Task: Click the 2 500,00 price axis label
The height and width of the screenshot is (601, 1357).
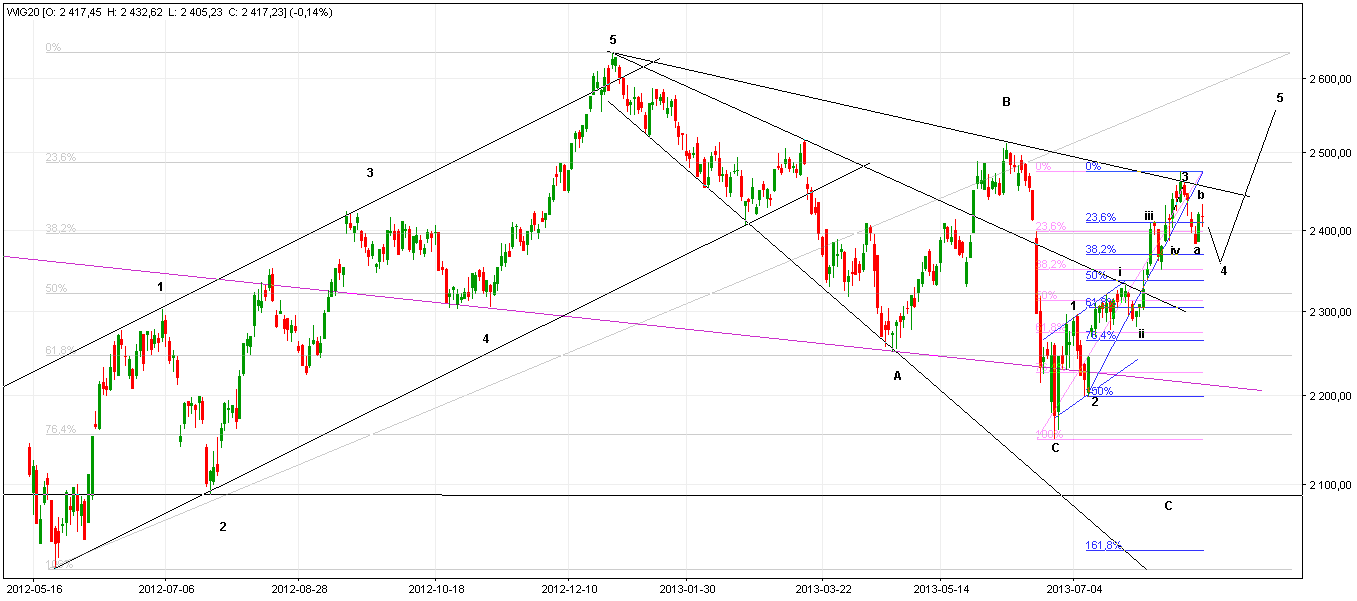Action: [x=1330, y=154]
